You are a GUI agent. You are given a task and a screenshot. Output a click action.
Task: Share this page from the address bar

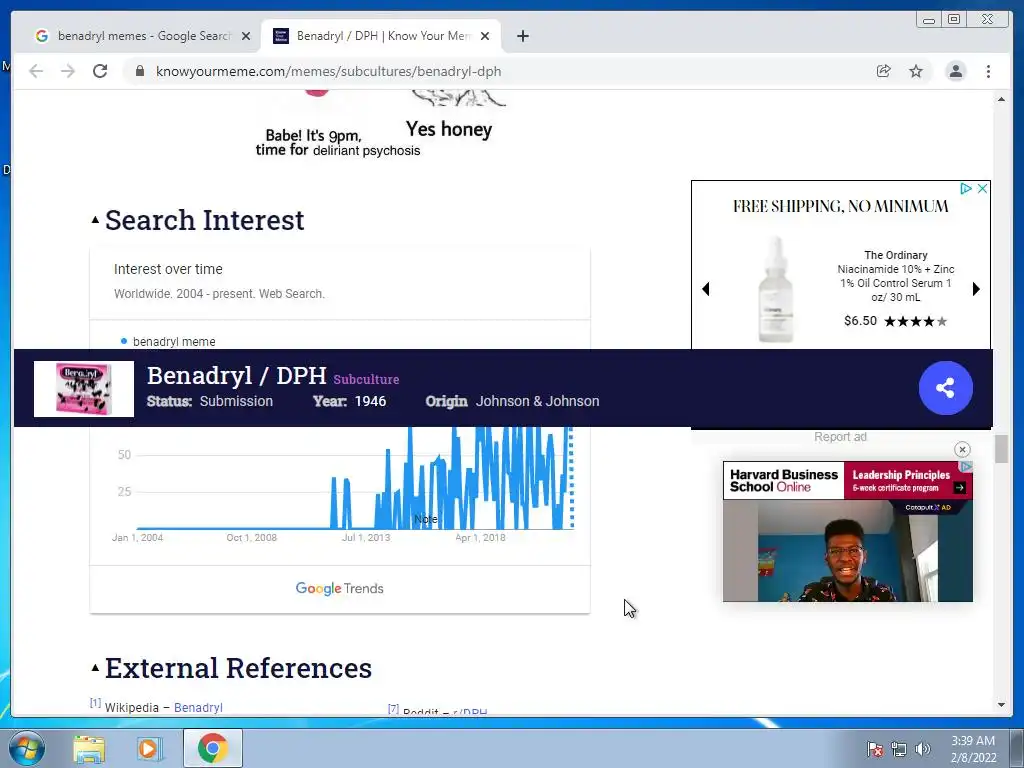click(x=884, y=71)
